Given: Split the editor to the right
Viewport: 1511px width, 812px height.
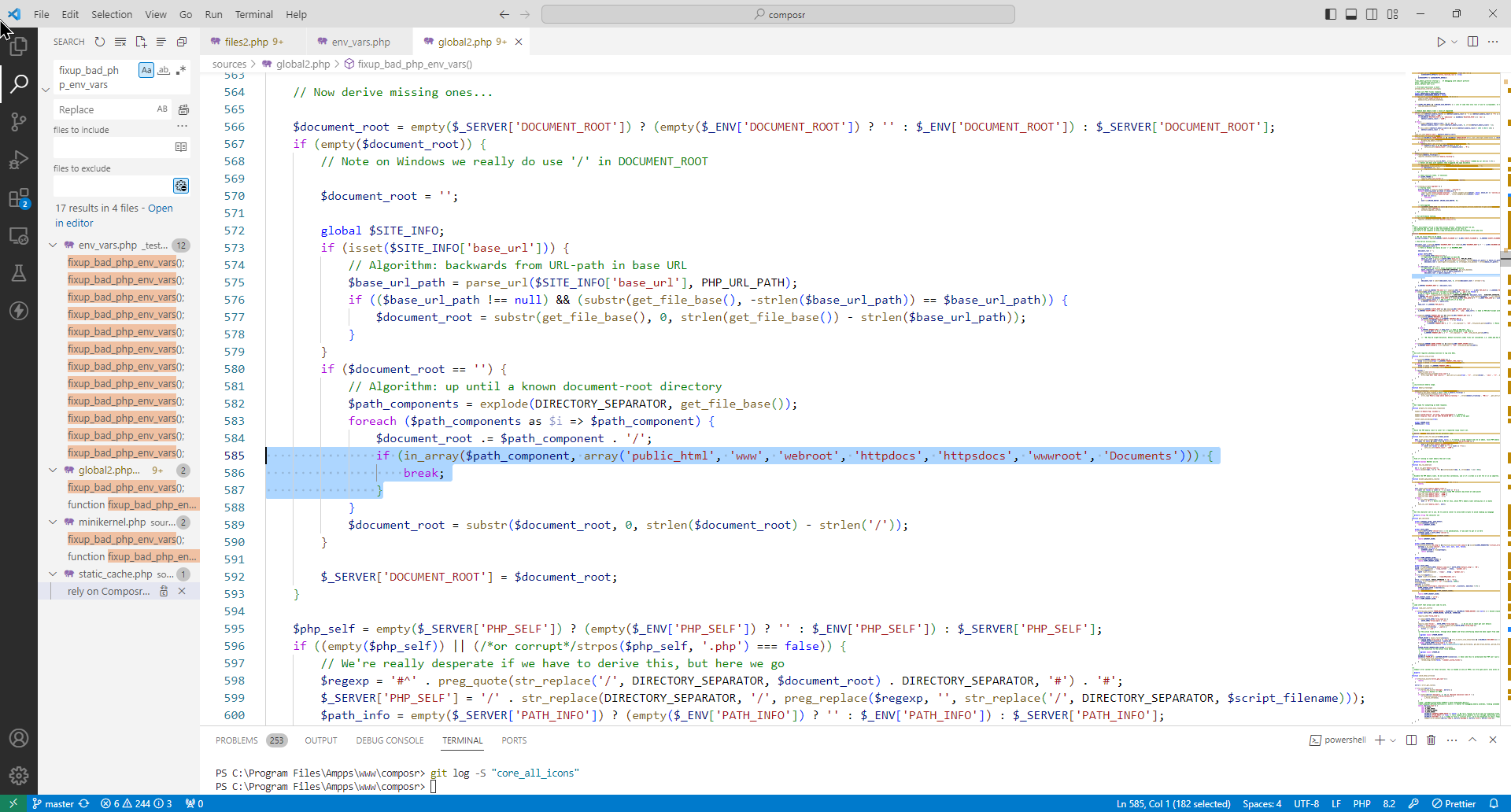Looking at the screenshot, I should 1472,42.
